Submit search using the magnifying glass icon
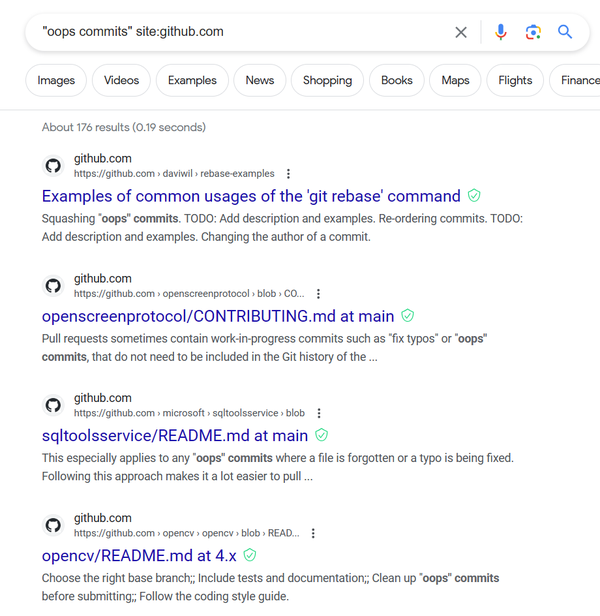The height and width of the screenshot is (616, 600). click(565, 32)
